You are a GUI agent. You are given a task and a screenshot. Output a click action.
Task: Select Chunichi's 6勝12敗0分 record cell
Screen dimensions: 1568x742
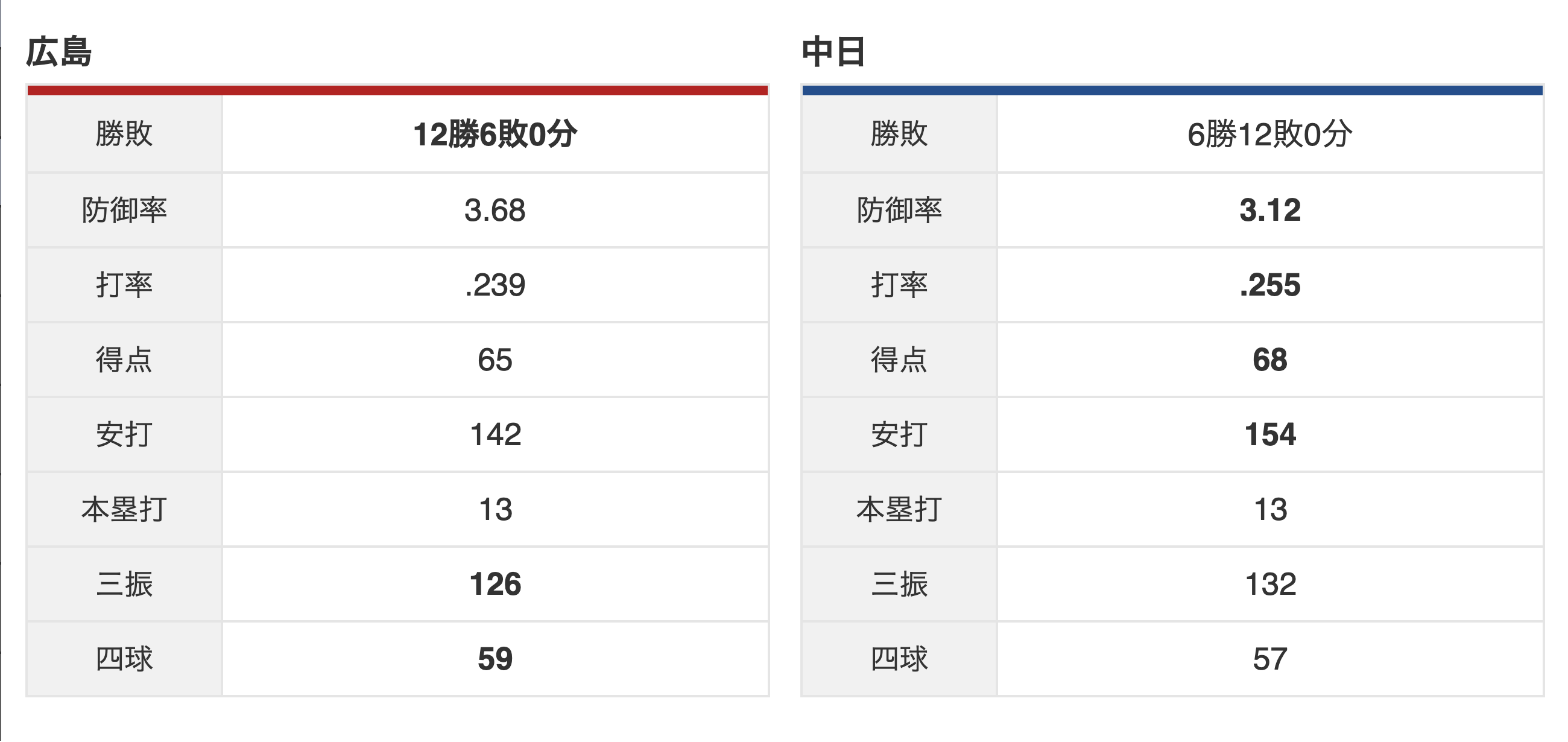(1269, 134)
